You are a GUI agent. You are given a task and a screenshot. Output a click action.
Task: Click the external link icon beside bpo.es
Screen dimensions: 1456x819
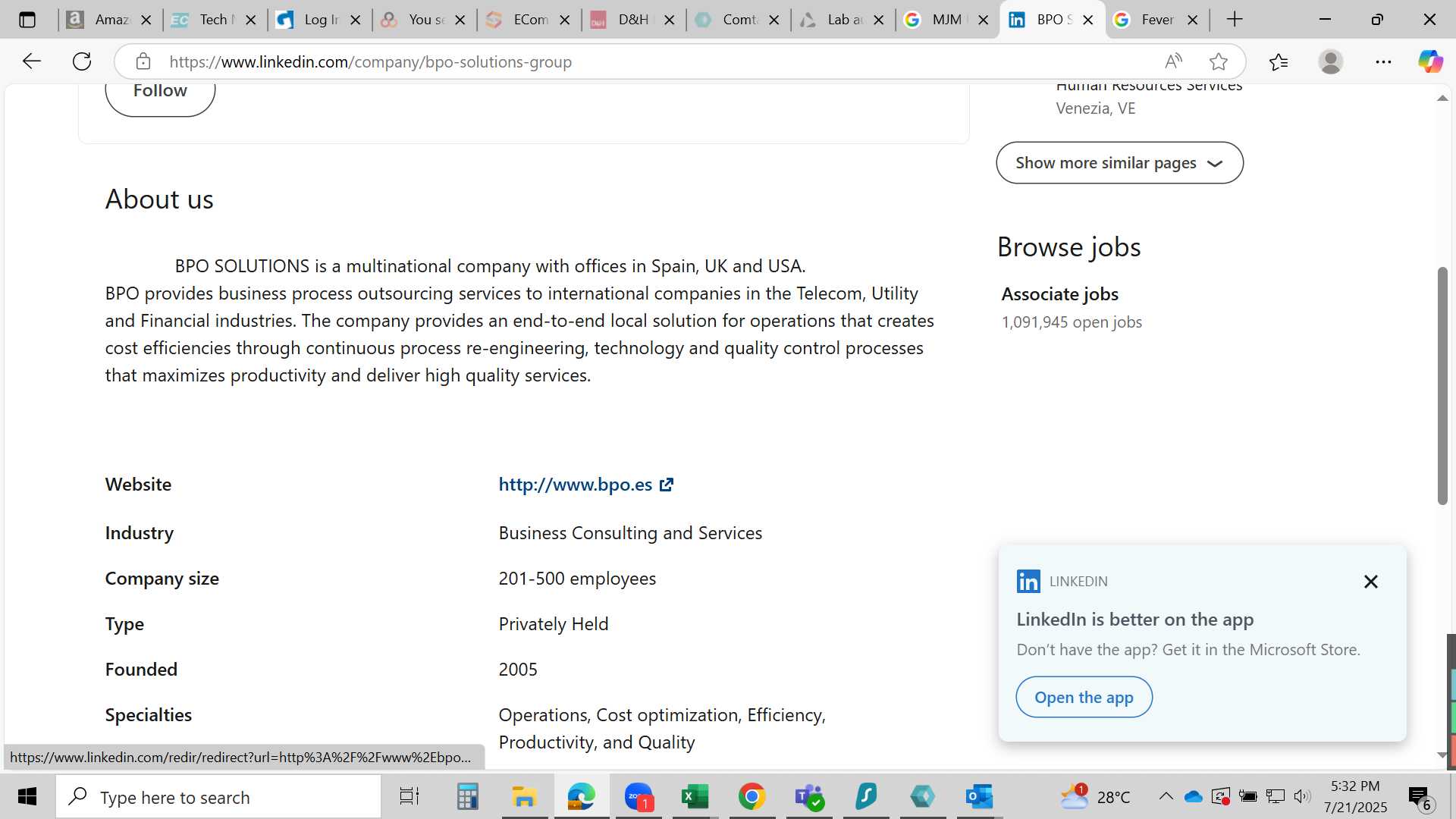pos(667,485)
